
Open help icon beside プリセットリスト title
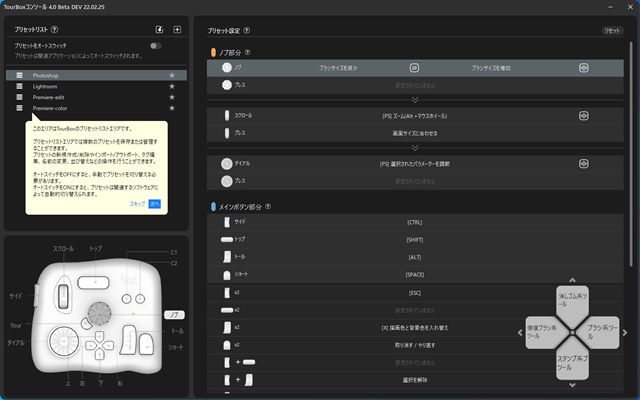point(54,29)
